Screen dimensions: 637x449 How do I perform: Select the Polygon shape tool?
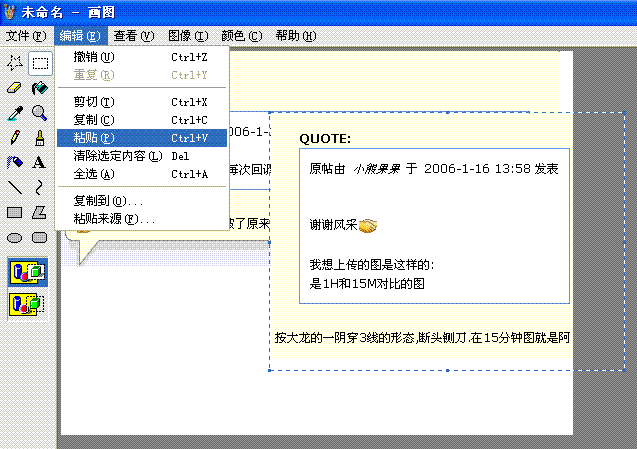coord(40,213)
